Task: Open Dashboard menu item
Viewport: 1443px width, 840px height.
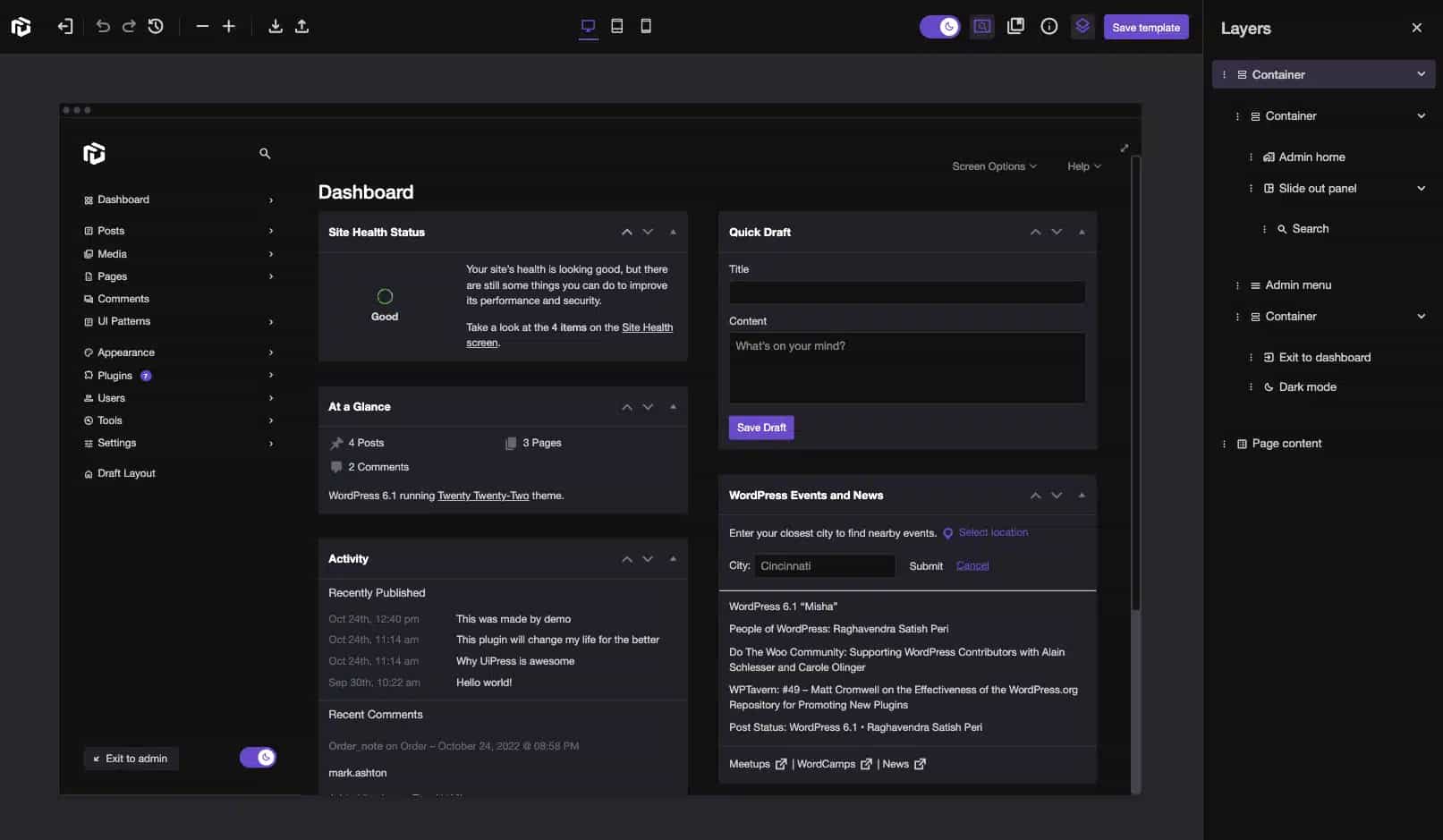Action: pyautogui.click(x=123, y=199)
